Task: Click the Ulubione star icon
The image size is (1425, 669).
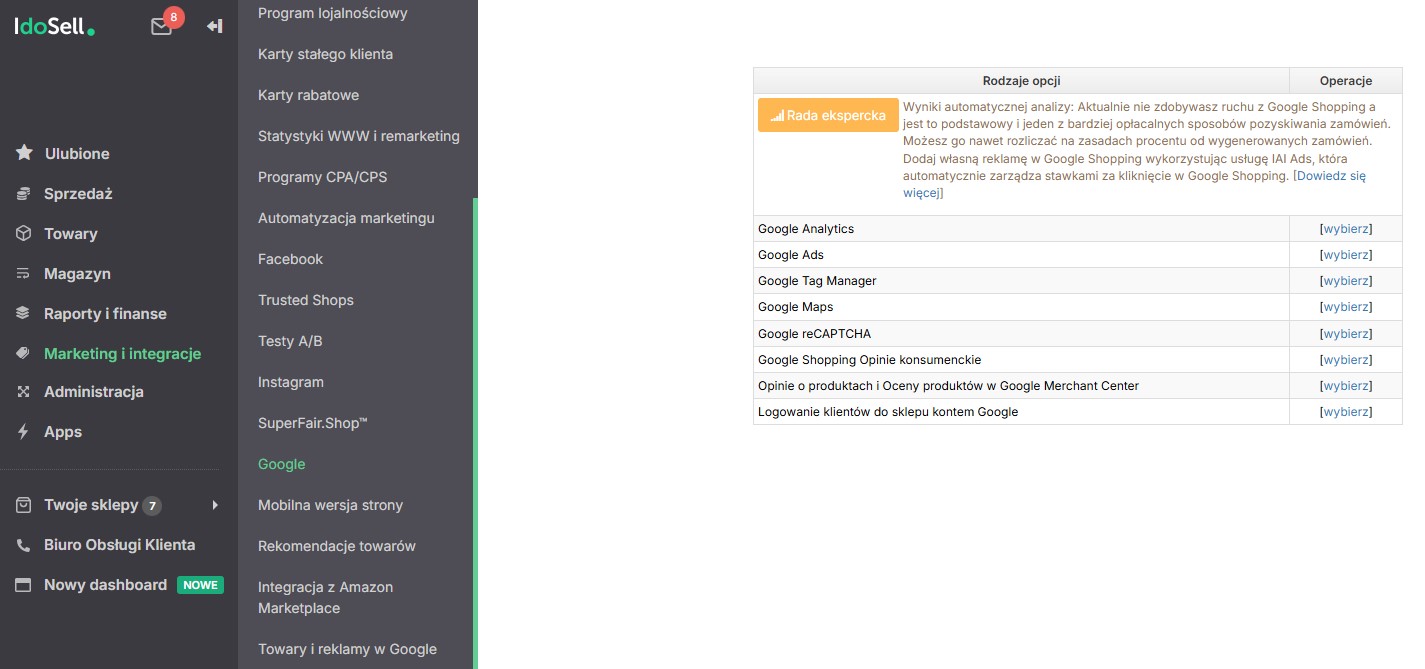Action: point(24,153)
